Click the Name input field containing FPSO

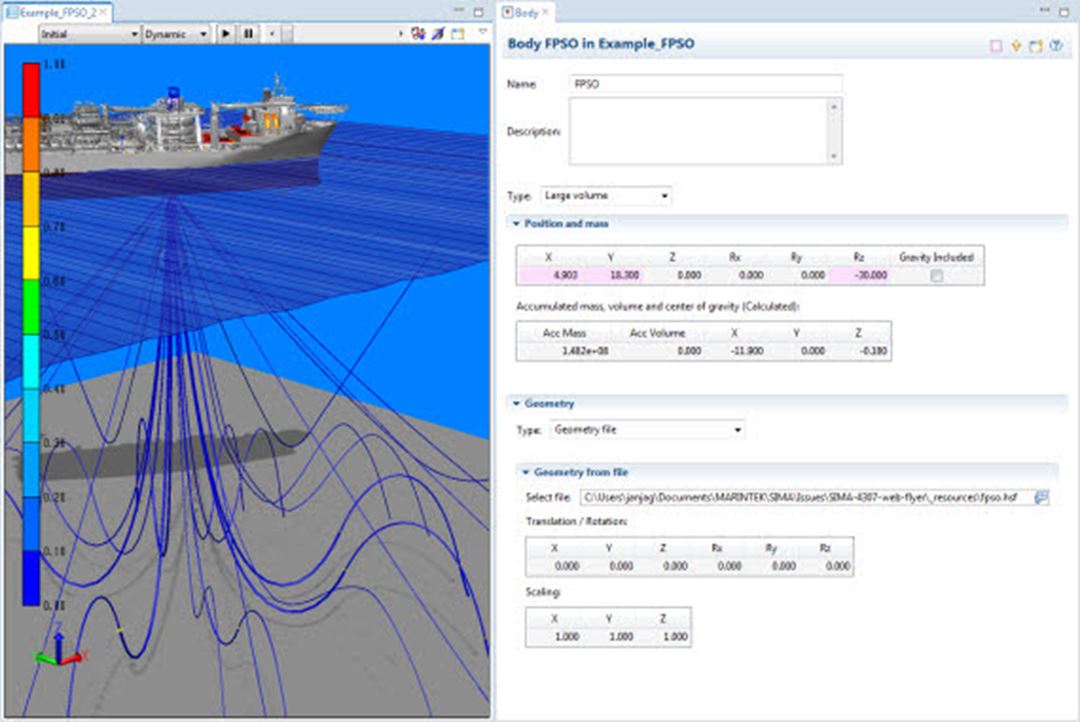point(705,84)
